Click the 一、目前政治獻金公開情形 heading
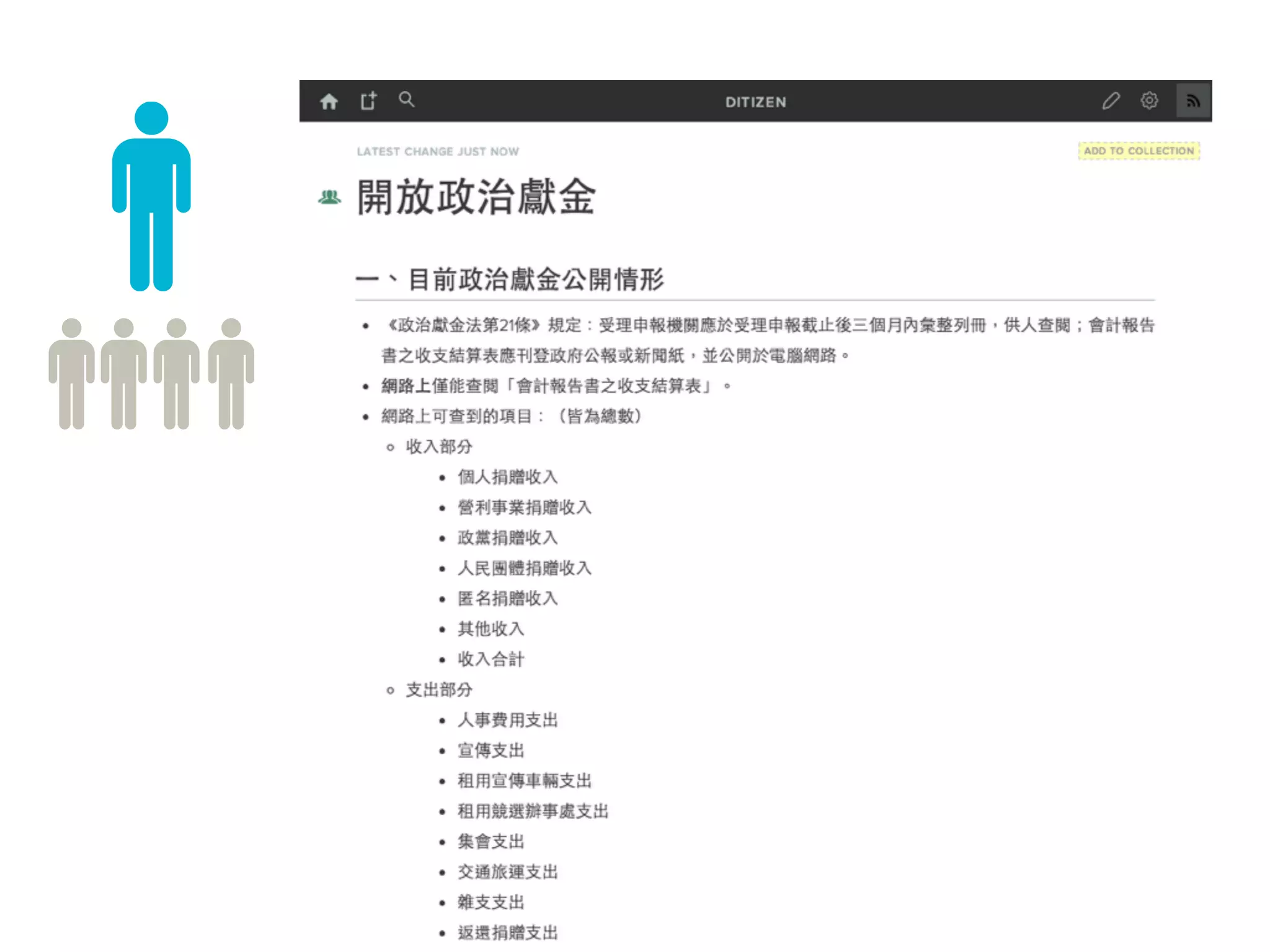 coord(510,280)
